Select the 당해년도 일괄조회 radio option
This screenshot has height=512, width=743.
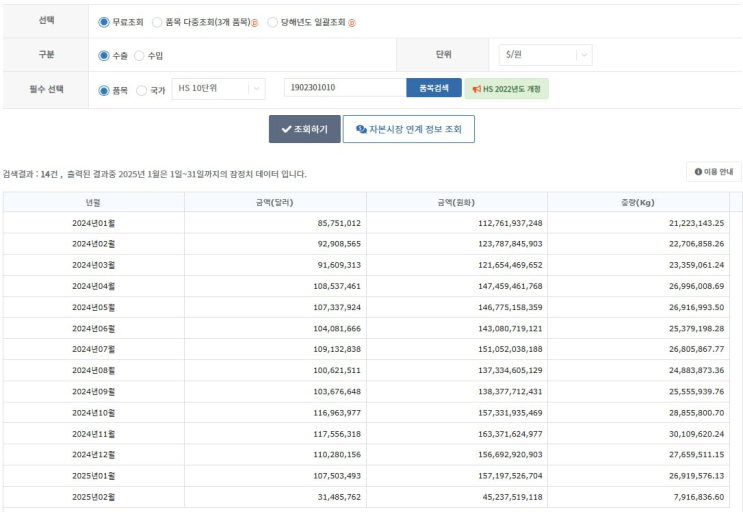[272, 22]
